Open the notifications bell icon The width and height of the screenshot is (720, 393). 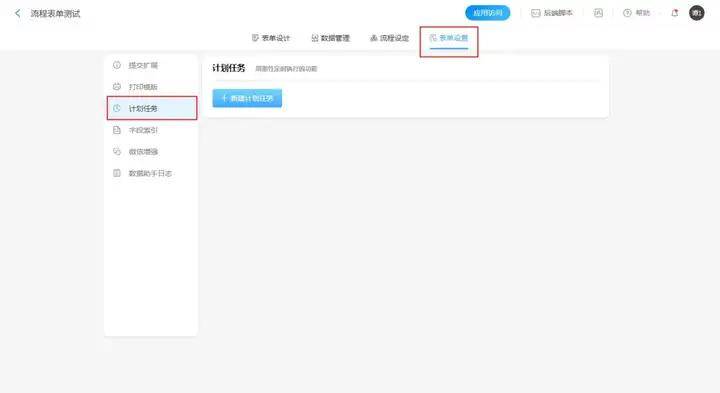675,13
